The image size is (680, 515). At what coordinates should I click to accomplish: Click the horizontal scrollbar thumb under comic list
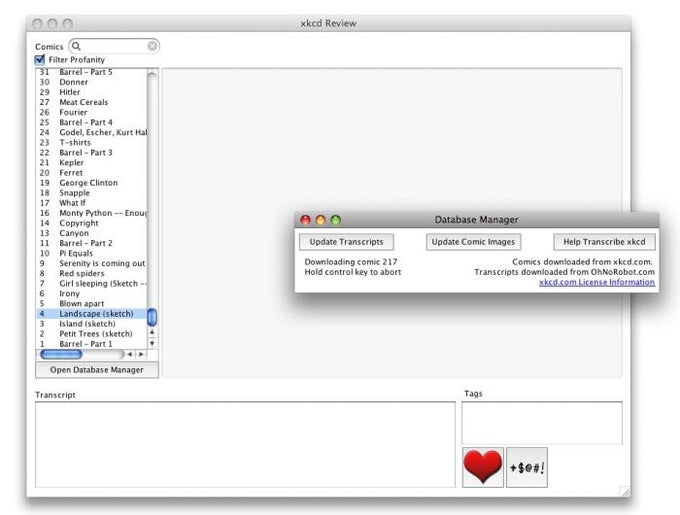(61, 354)
